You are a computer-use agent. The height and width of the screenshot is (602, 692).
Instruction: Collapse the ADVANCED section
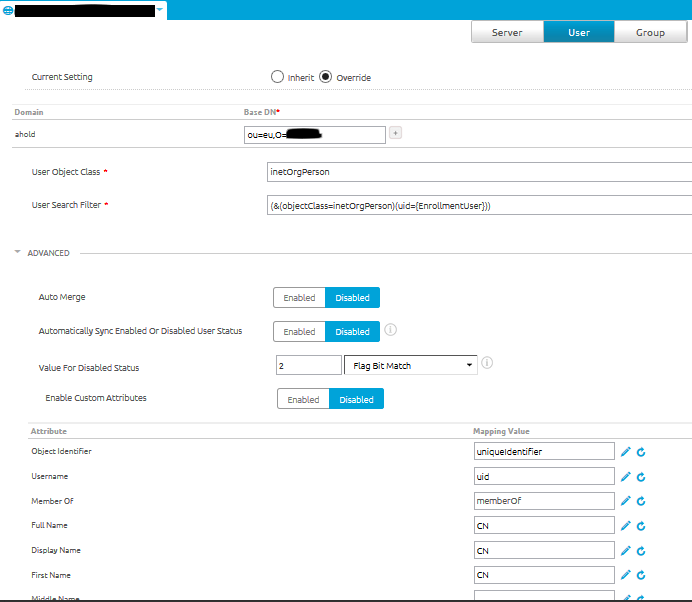pyautogui.click(x=18, y=253)
